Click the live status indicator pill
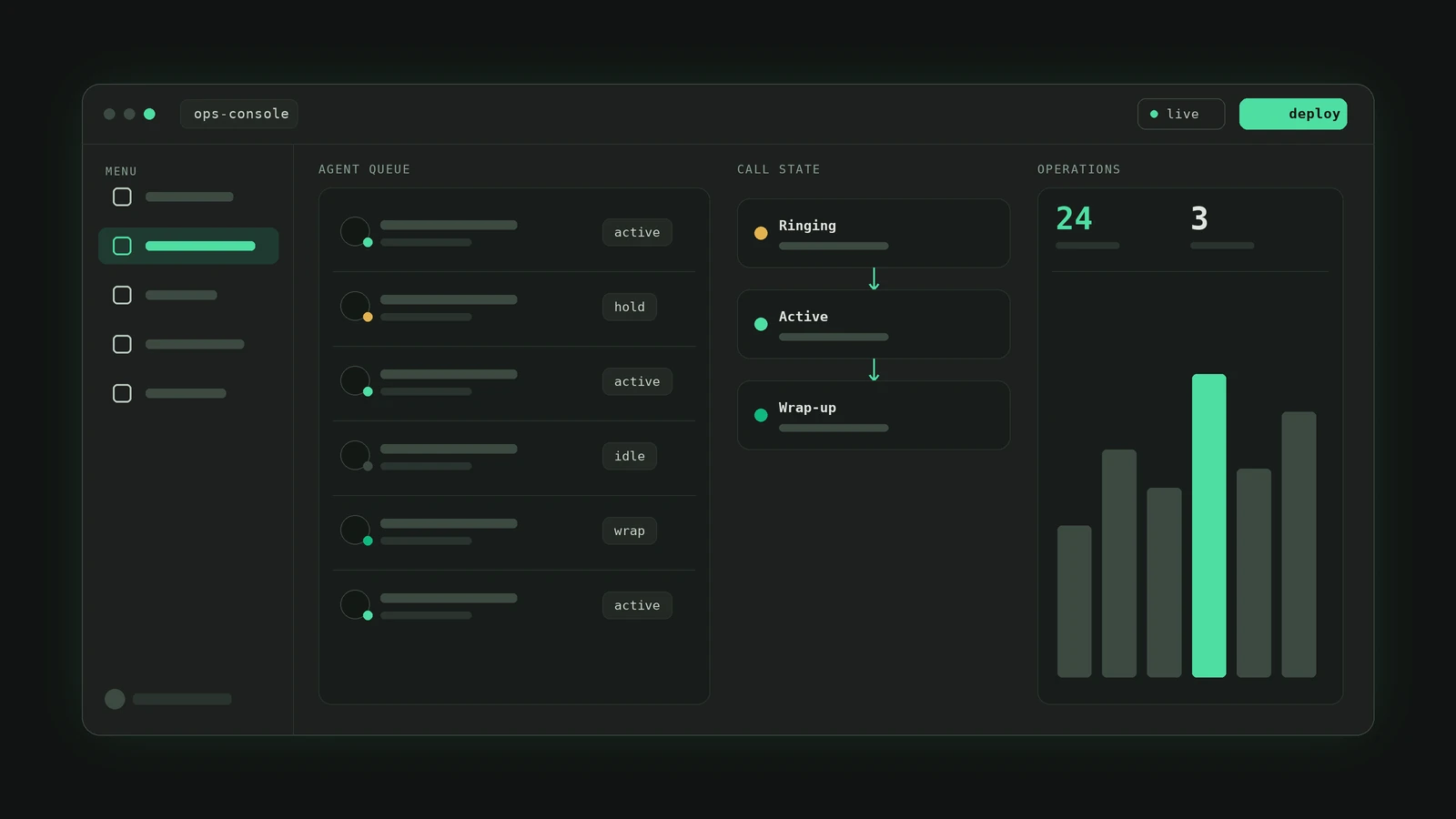Image resolution: width=1456 pixels, height=819 pixels. [x=1180, y=114]
